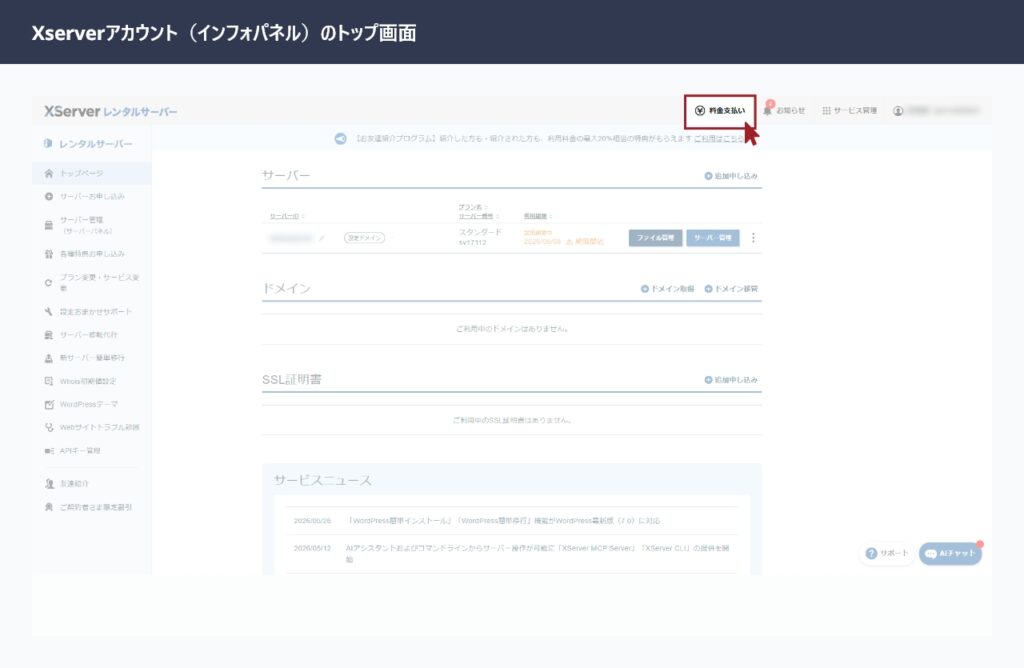Open the user account menu
Image resolution: width=1024 pixels, height=668 pixels.
936,111
